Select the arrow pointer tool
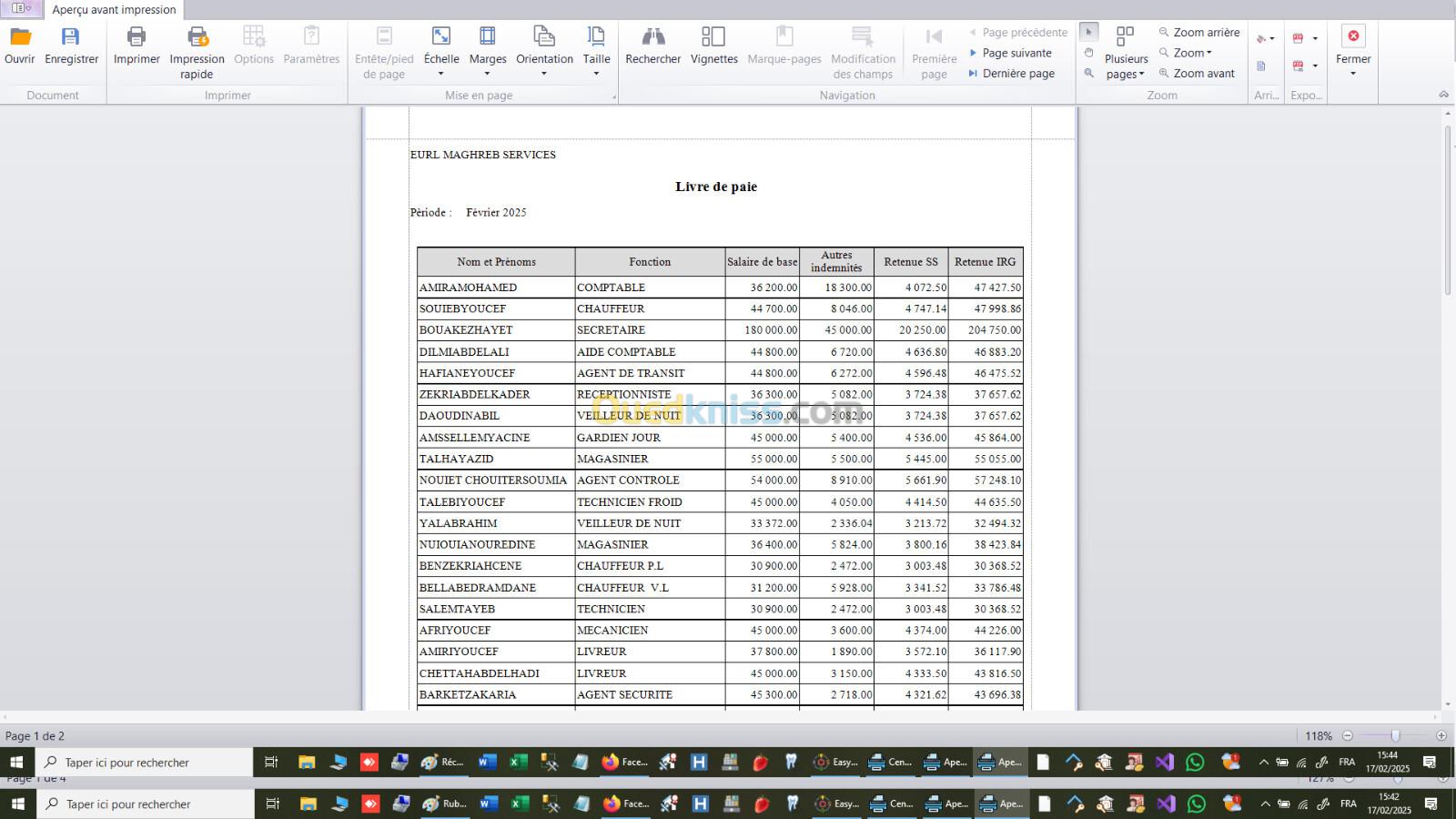This screenshot has width=1456, height=819. click(x=1088, y=32)
